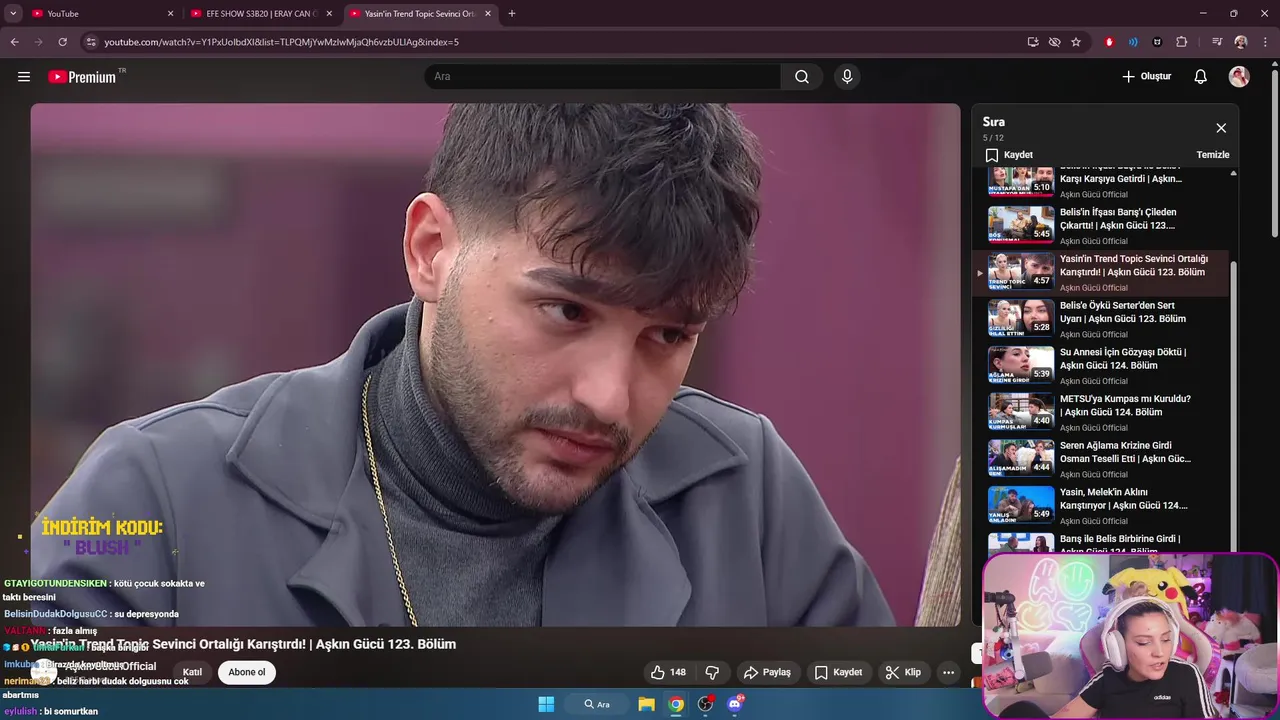This screenshot has height=720, width=1280.
Task: Open the blue sound waves extension
Action: pos(1133,42)
